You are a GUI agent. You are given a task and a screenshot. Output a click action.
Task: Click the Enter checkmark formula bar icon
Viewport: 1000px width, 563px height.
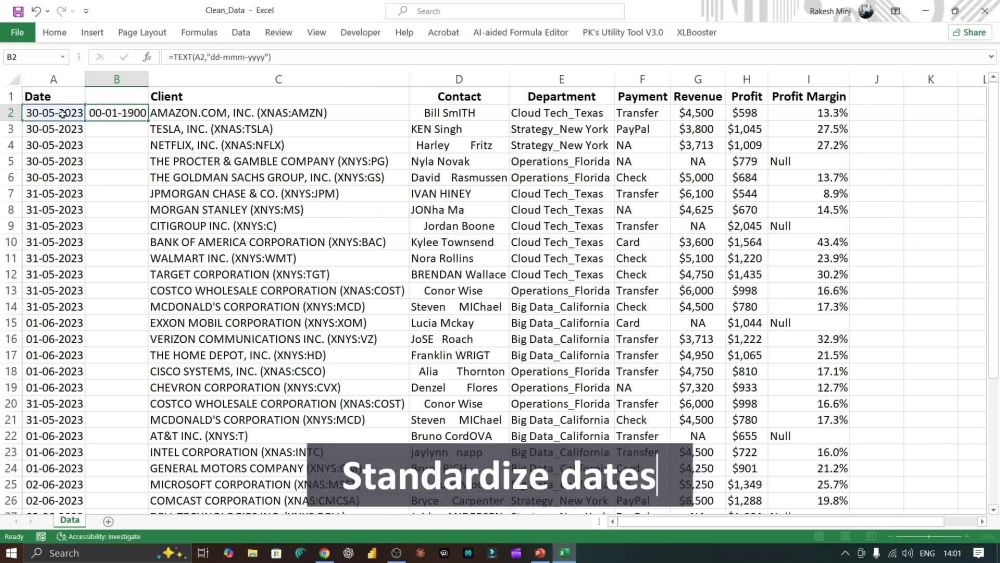[x=124, y=57]
